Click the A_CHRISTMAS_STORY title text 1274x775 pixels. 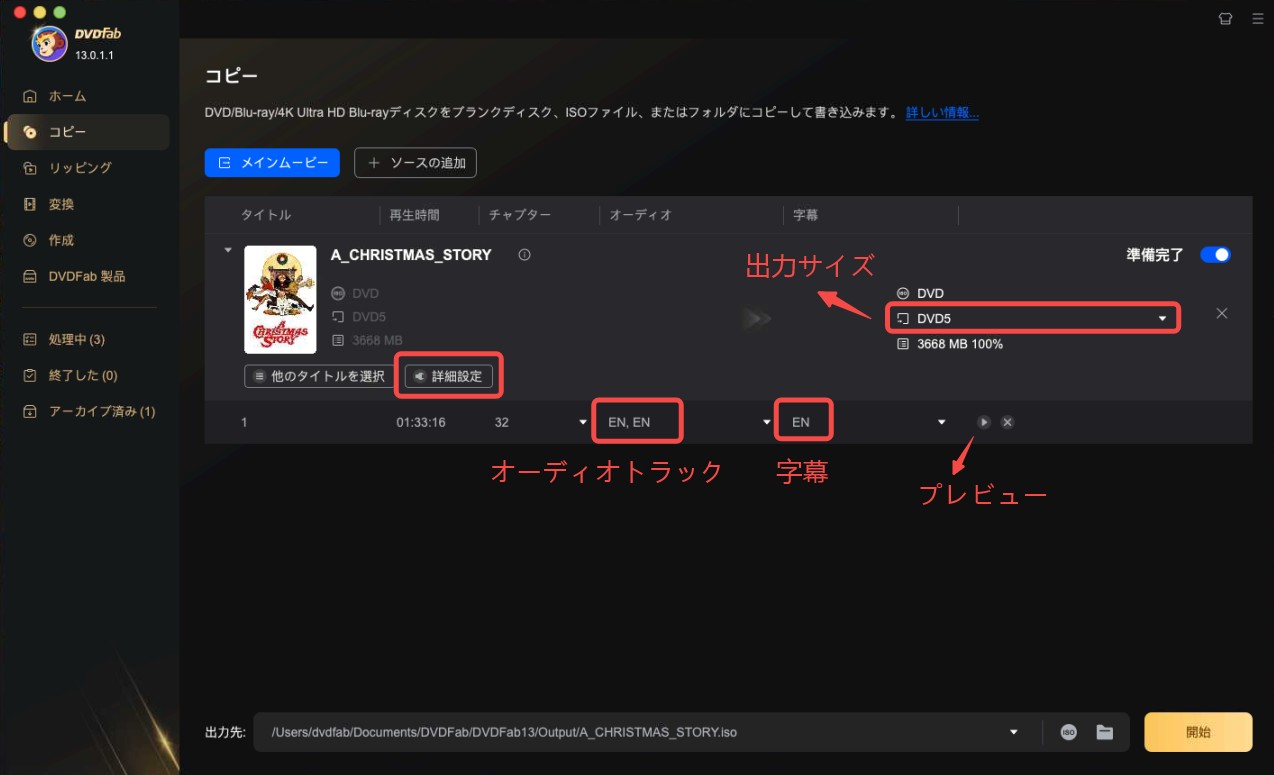(x=411, y=255)
